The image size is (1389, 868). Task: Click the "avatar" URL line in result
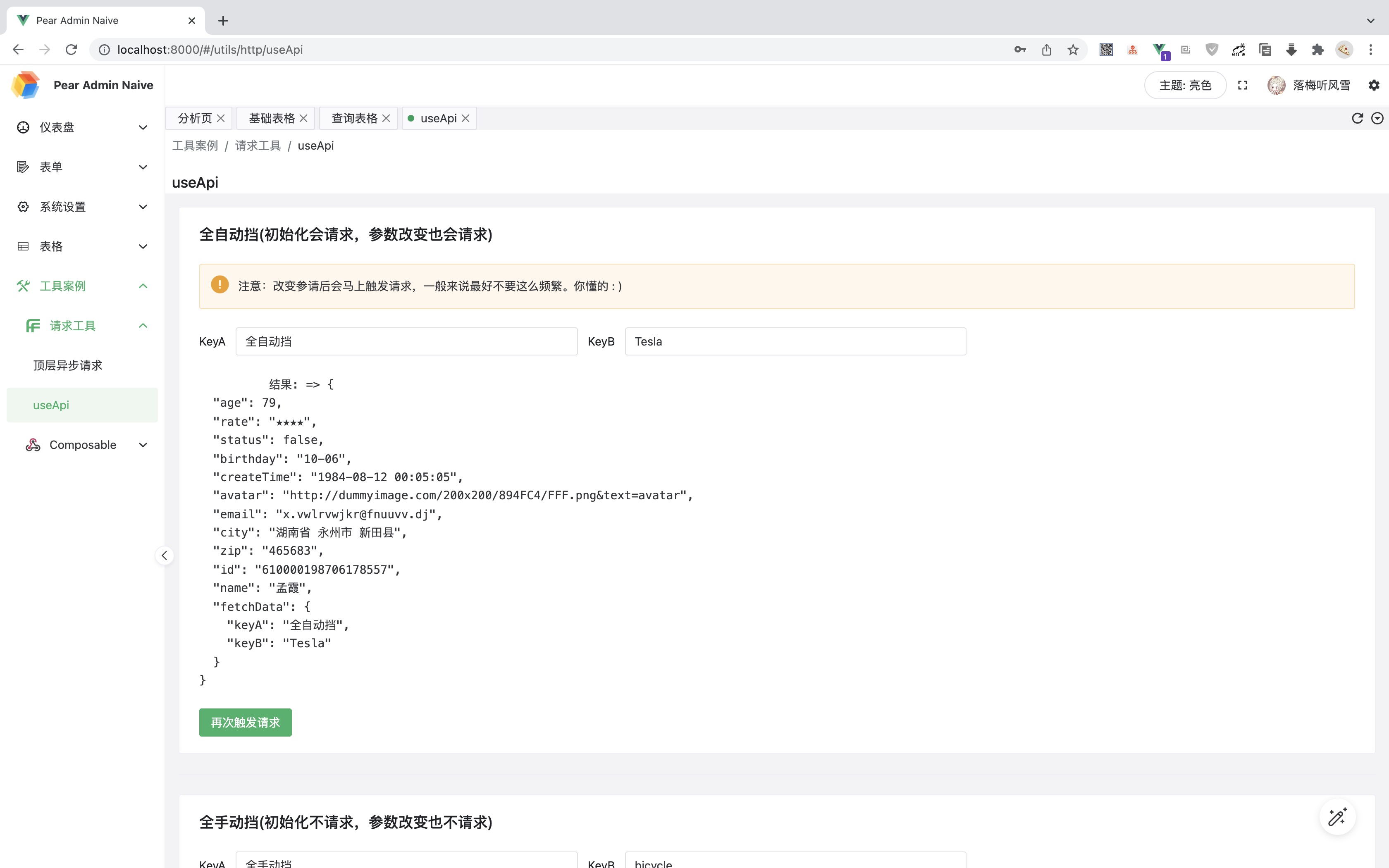(x=453, y=496)
